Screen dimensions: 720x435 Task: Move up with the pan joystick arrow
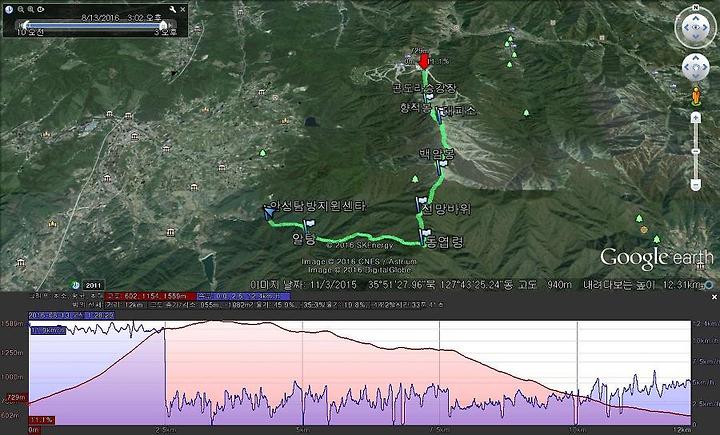[x=696, y=58]
